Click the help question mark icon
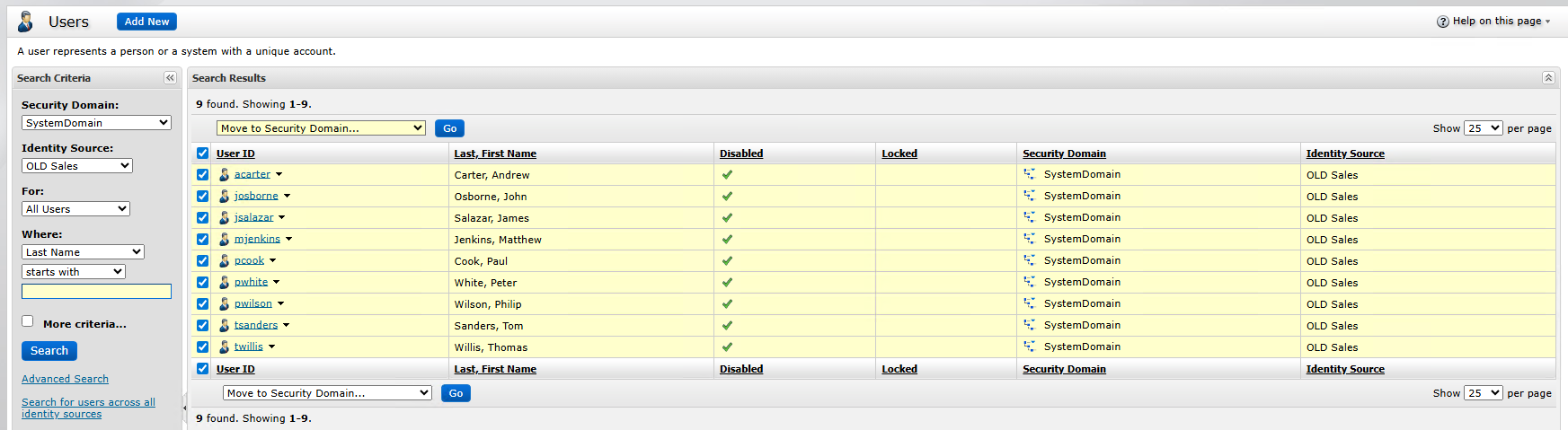1568x430 pixels. pyautogui.click(x=1442, y=22)
